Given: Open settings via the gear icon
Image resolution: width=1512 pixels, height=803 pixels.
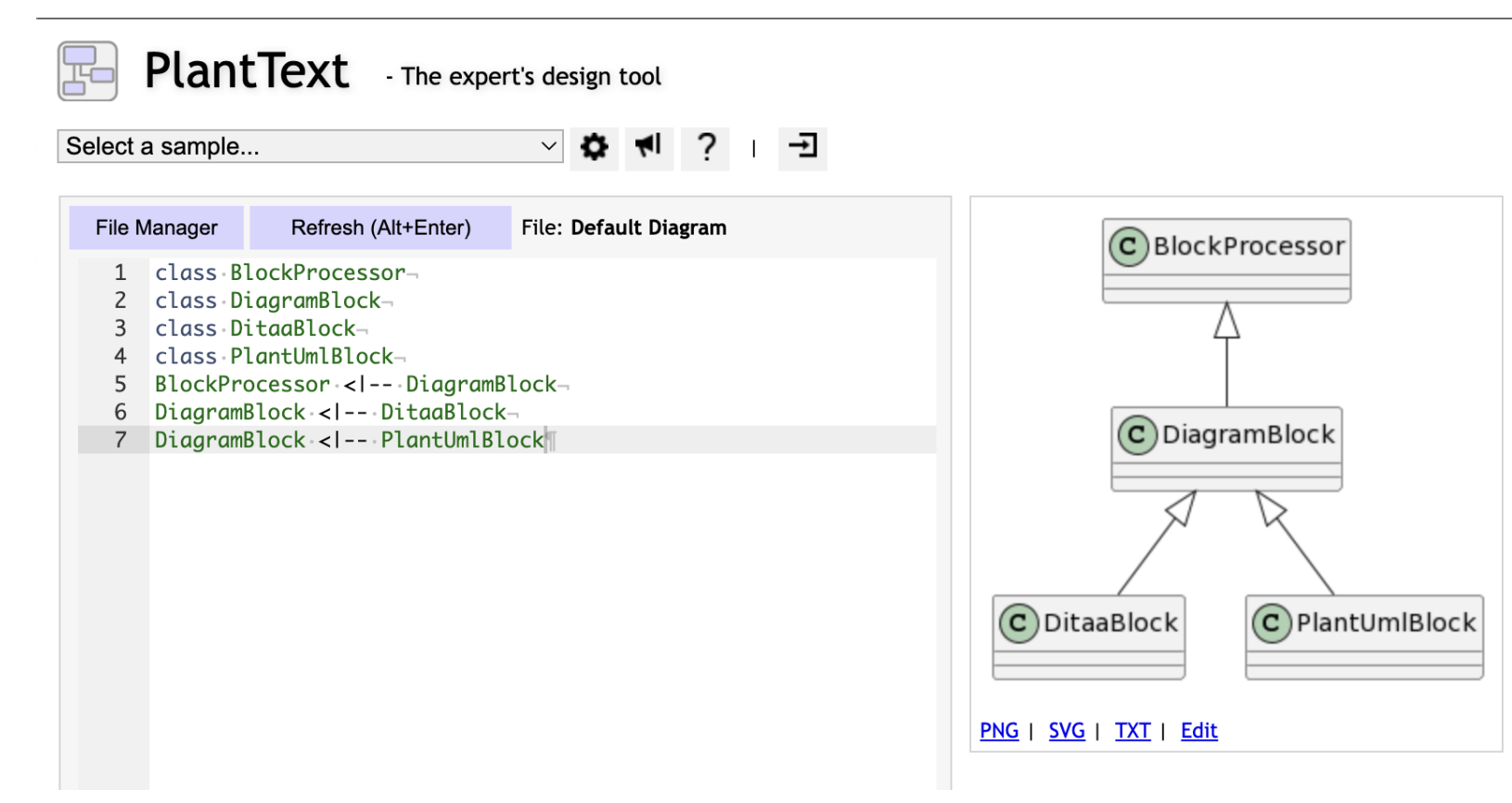Looking at the screenshot, I should [594, 147].
